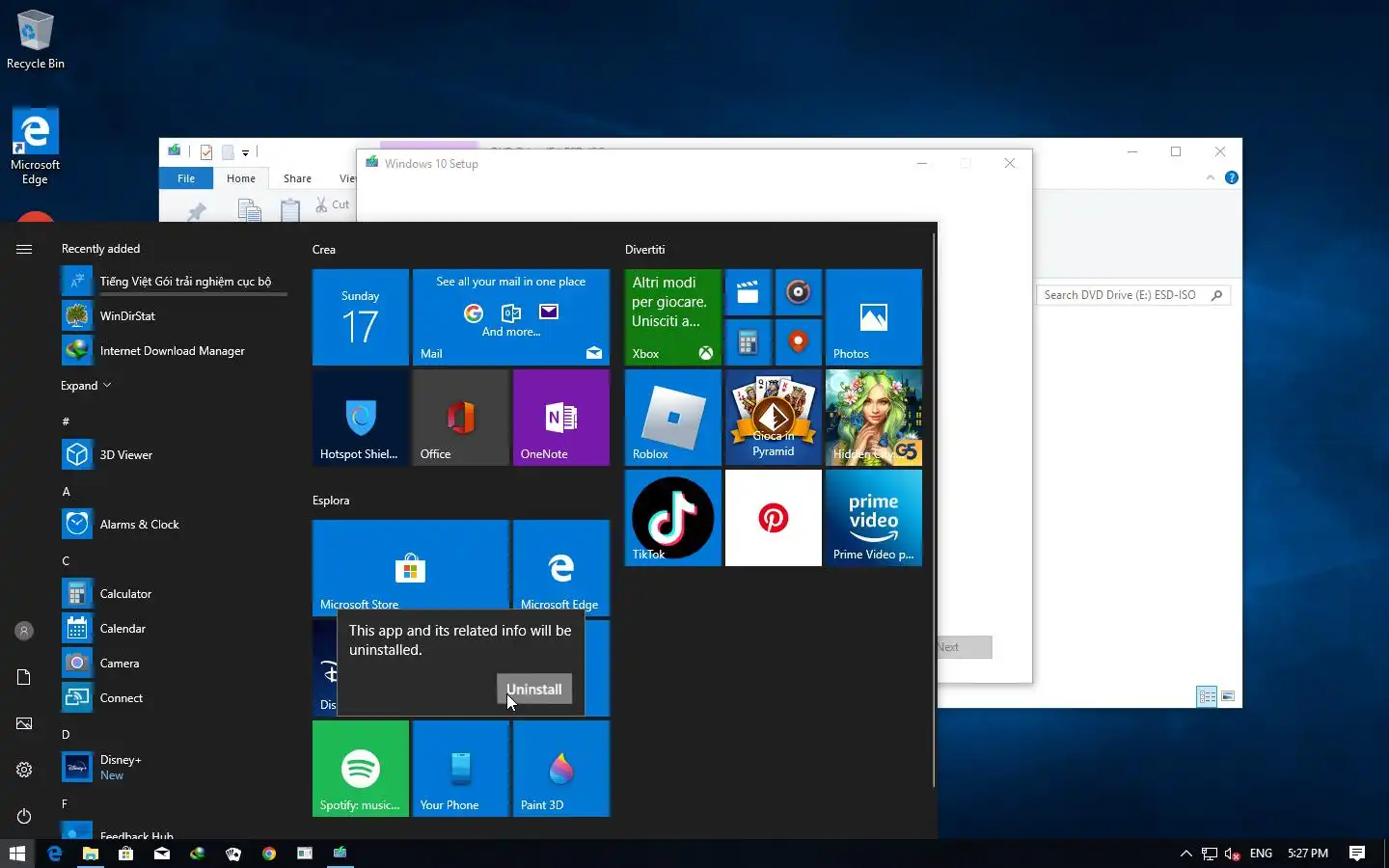
Task: Expand the Start menu hamburger button
Action: (24, 249)
